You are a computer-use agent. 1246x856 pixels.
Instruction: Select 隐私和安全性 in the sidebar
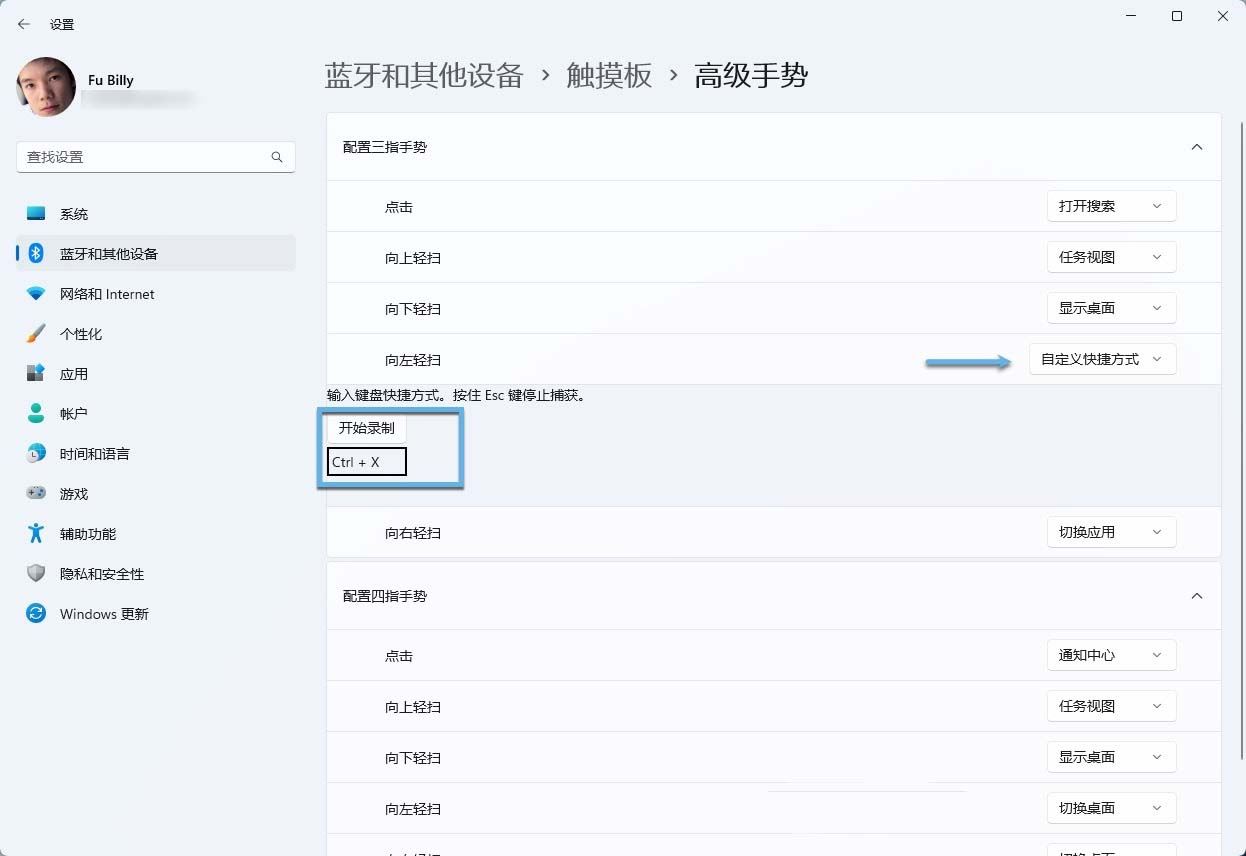pyautogui.click(x=102, y=573)
